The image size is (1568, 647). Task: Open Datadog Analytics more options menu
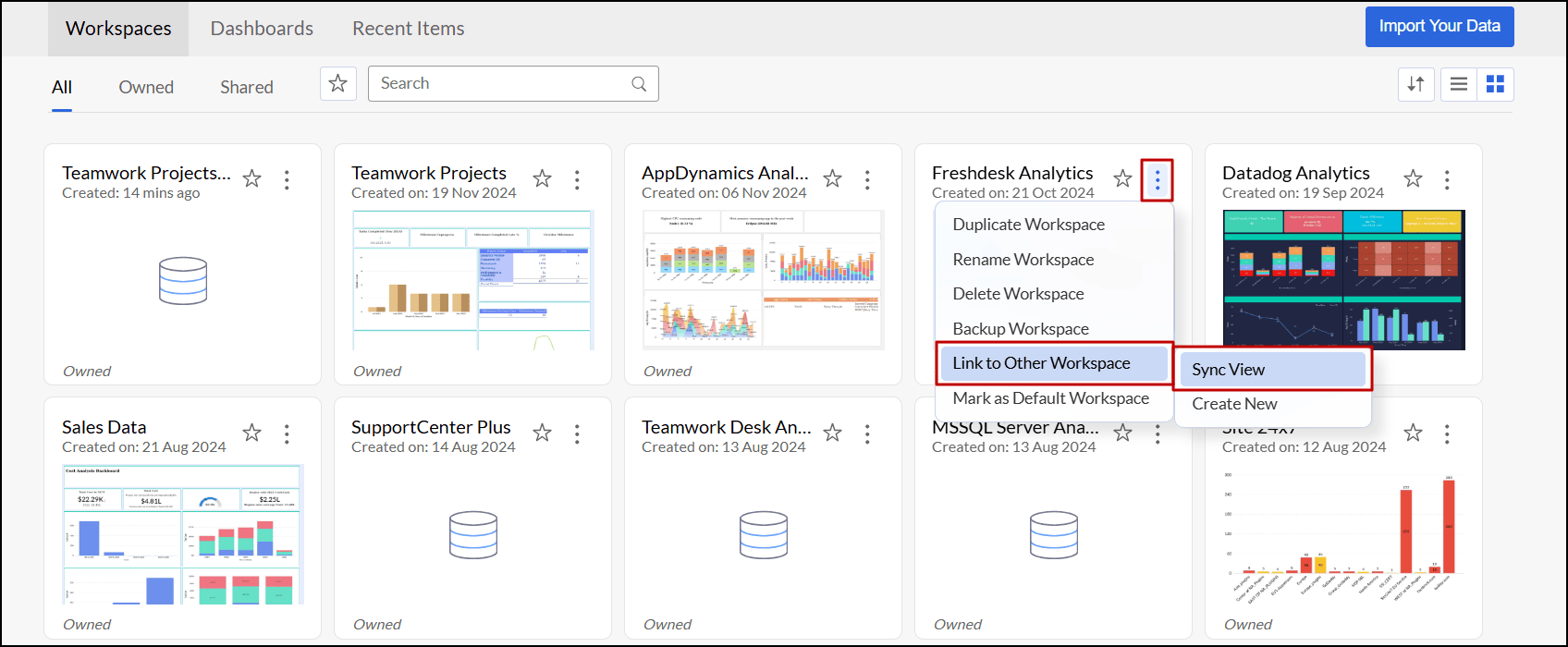[x=1447, y=179]
